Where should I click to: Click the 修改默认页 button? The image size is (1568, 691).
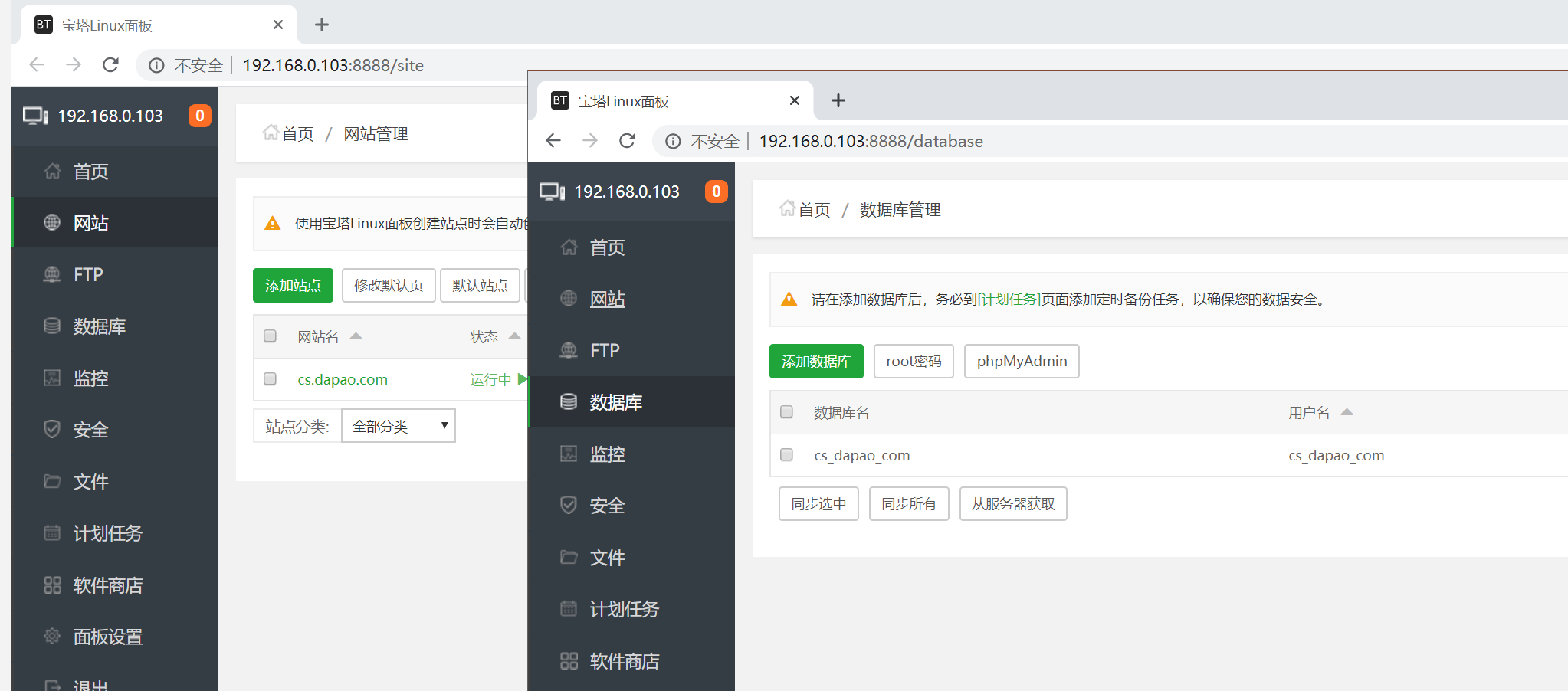click(x=389, y=285)
